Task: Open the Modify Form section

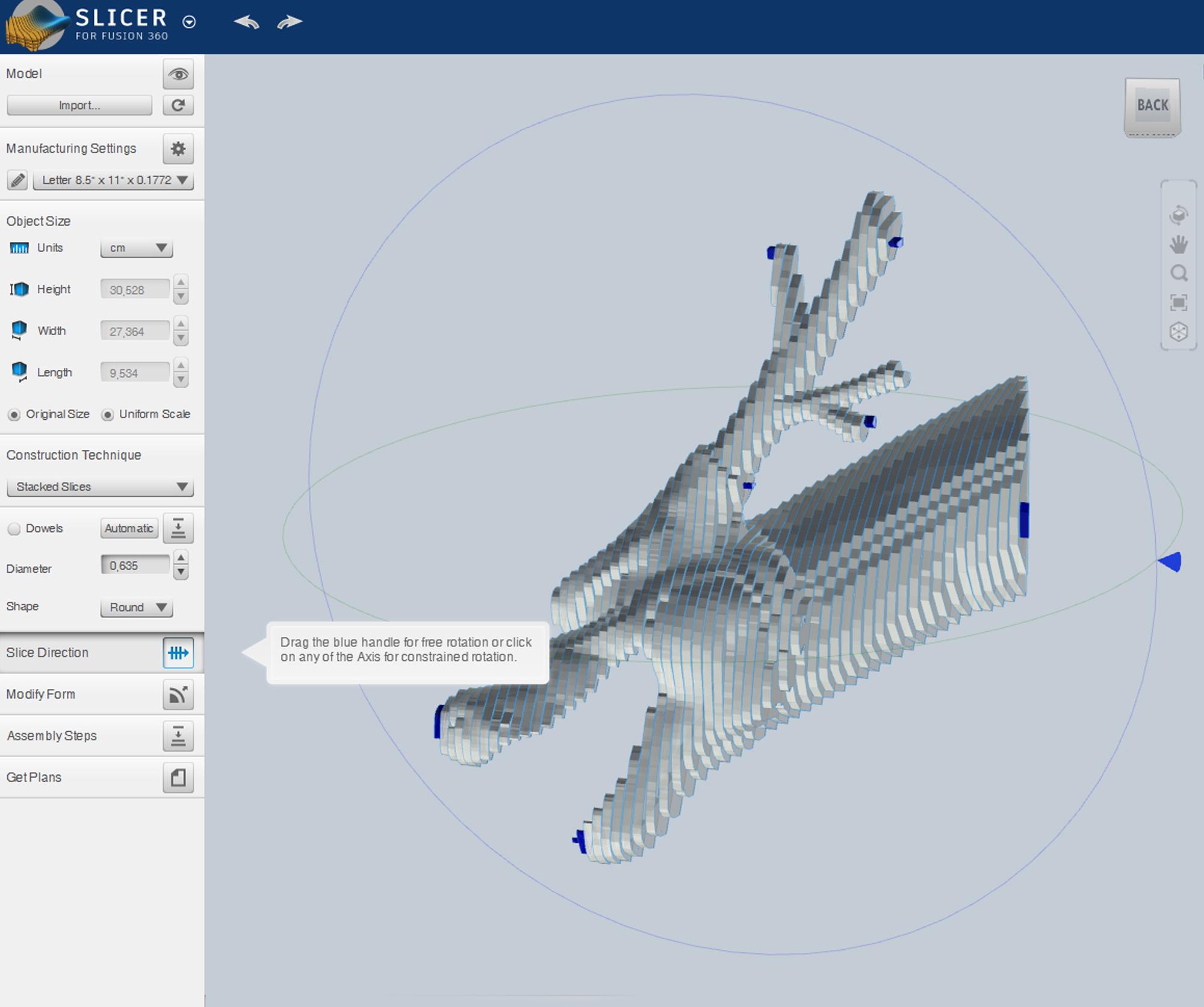Action: point(178,694)
